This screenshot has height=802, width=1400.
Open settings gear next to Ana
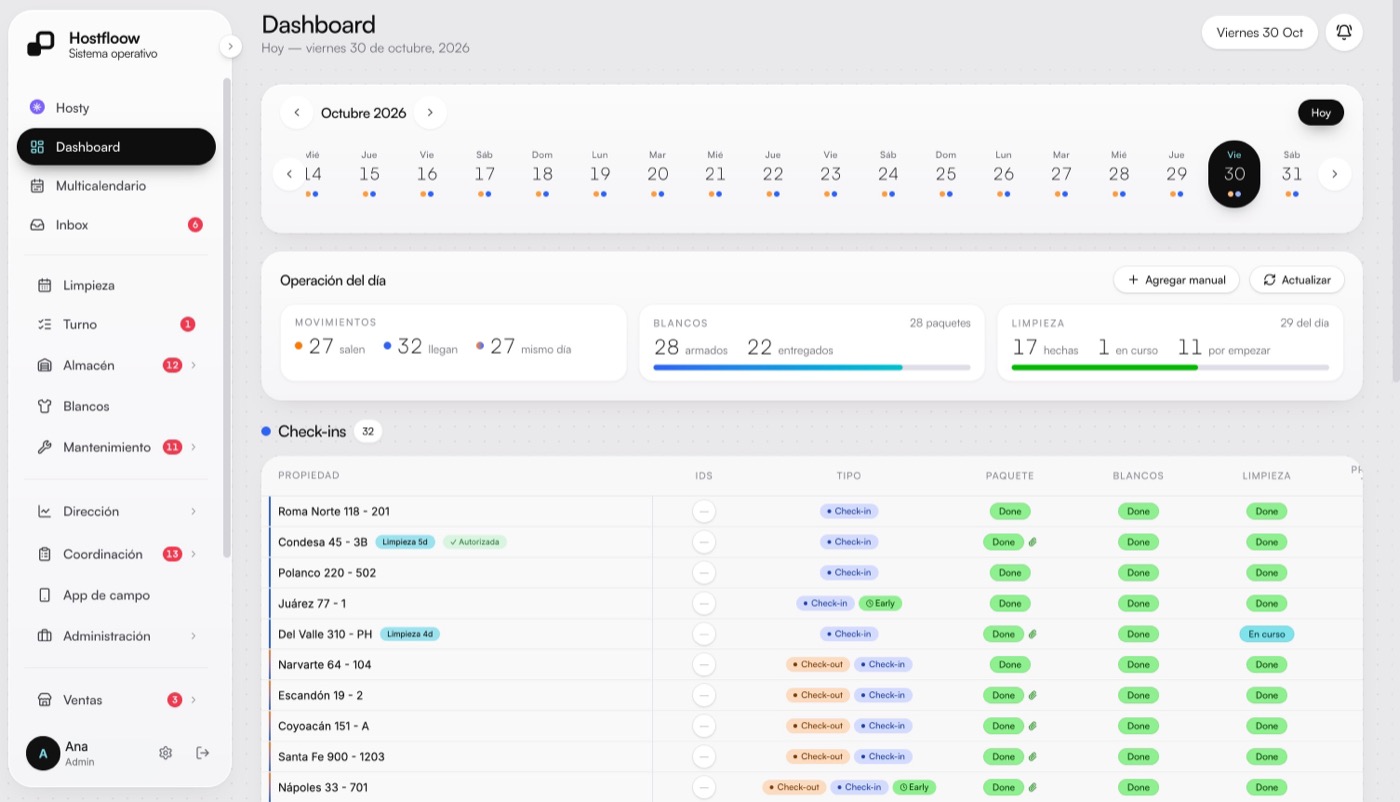(x=166, y=753)
